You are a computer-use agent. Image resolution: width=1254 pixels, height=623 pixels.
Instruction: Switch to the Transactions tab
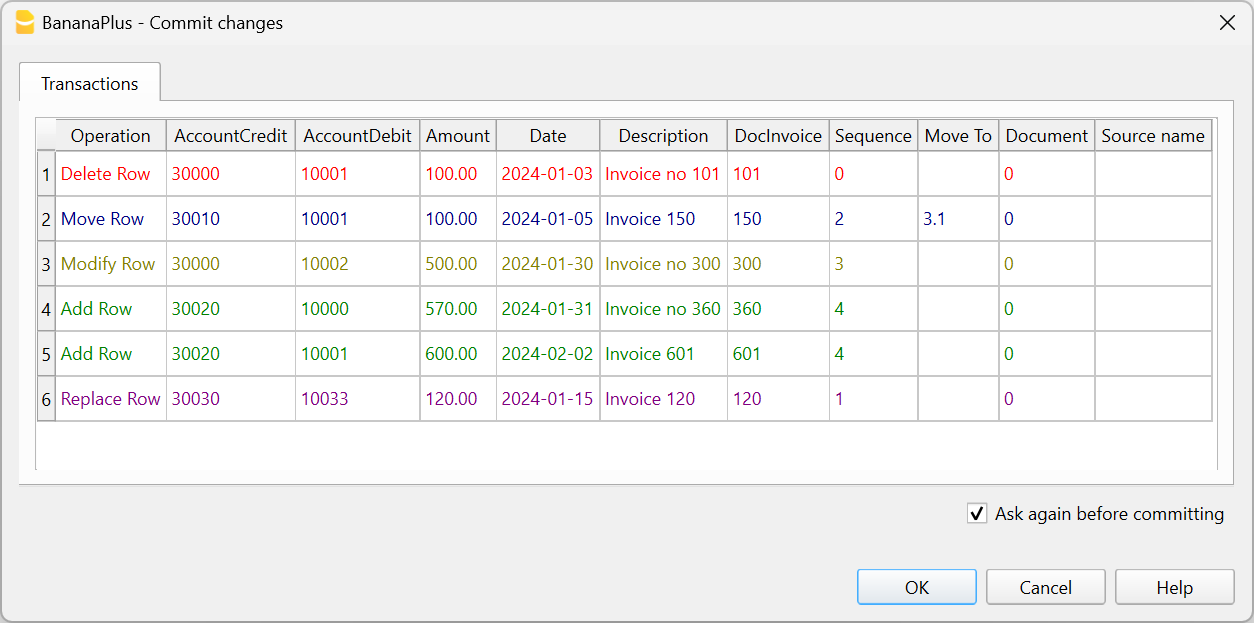(90, 84)
